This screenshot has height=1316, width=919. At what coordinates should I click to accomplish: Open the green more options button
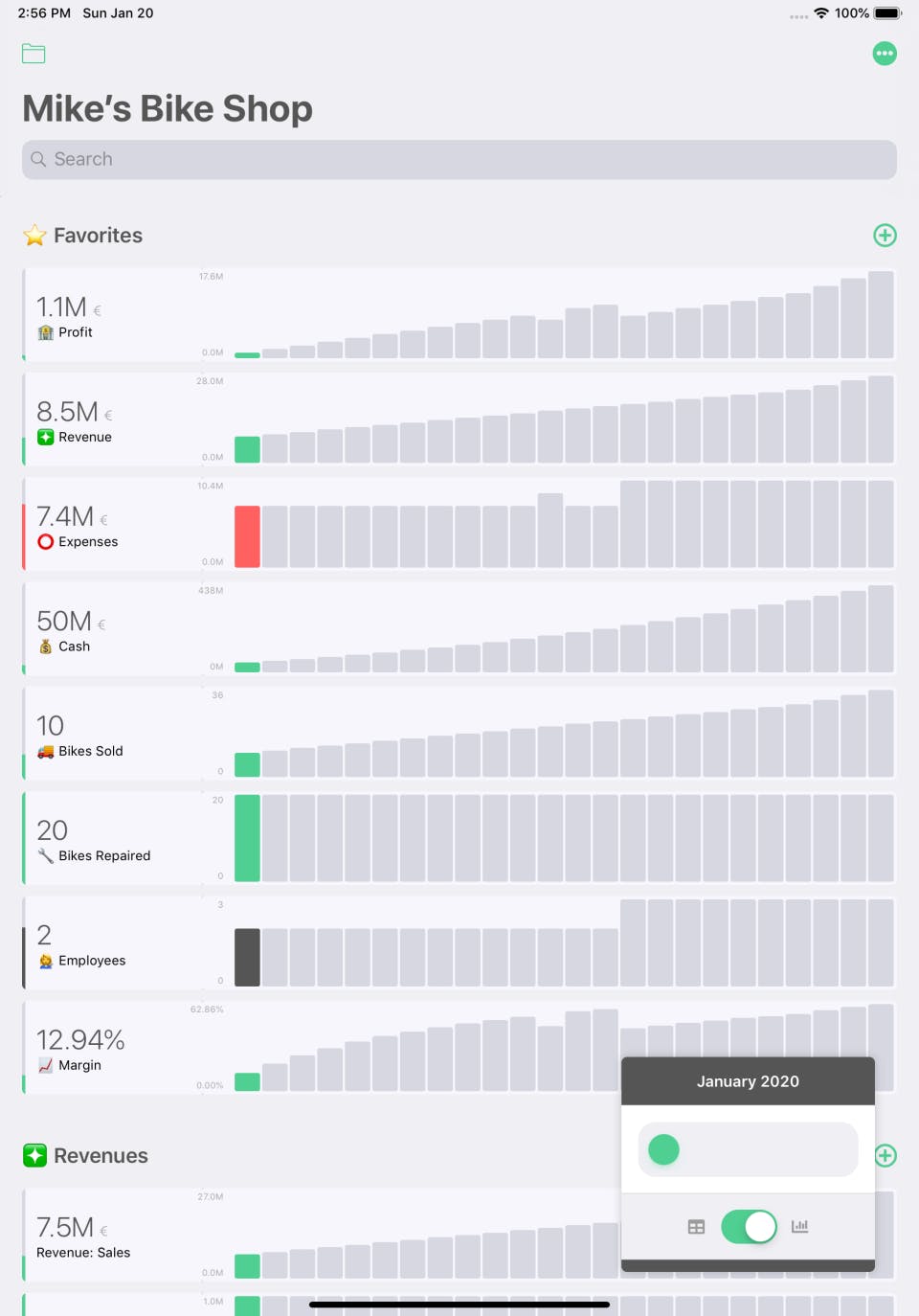point(885,54)
